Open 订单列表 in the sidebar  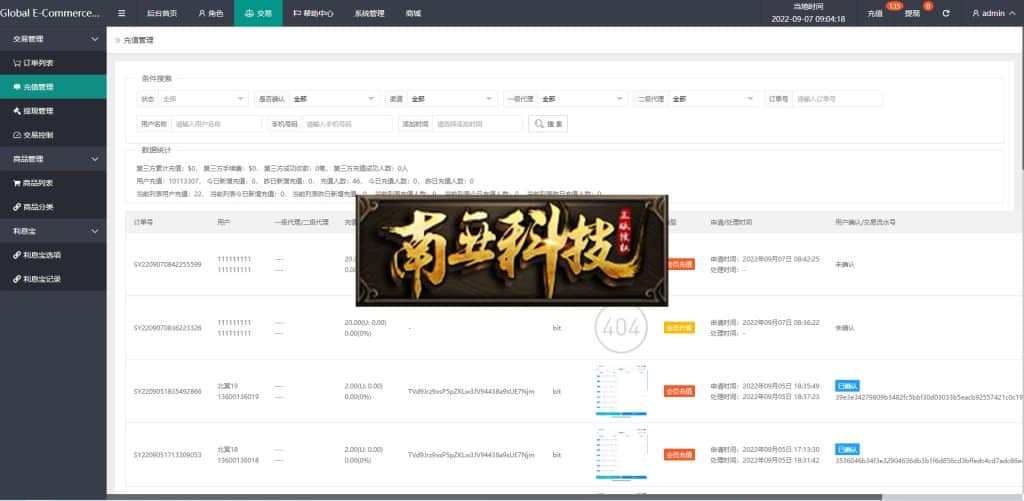point(53,63)
